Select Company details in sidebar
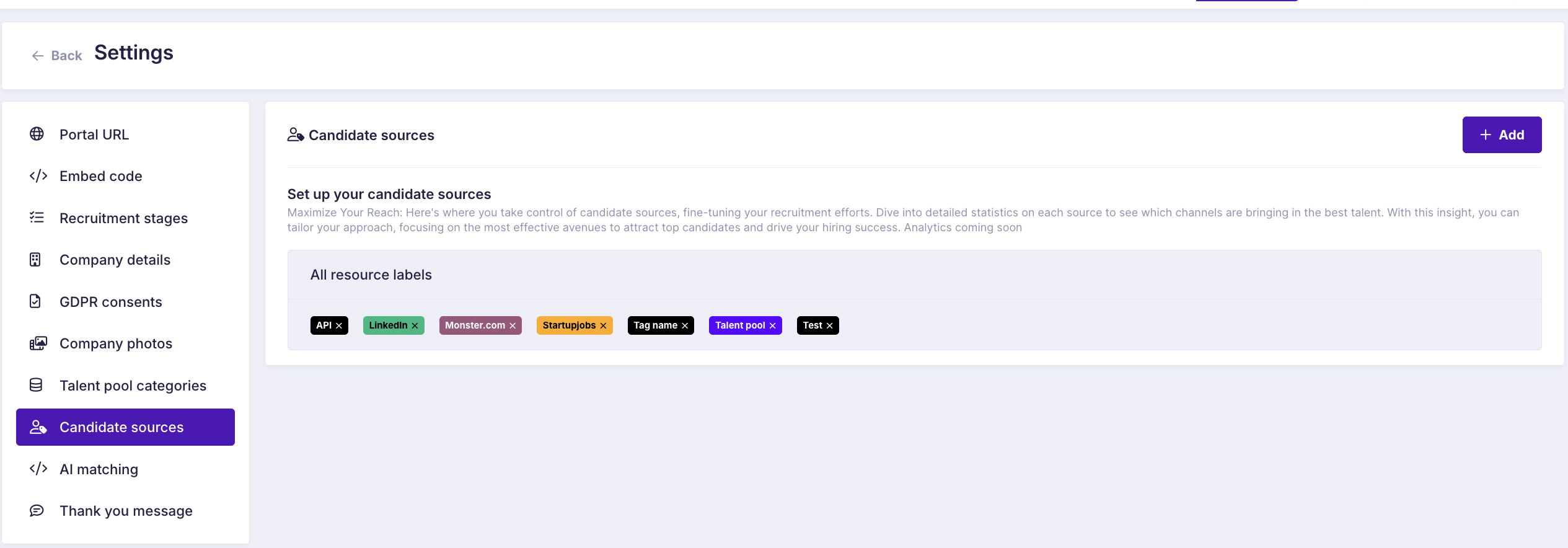 [x=115, y=260]
